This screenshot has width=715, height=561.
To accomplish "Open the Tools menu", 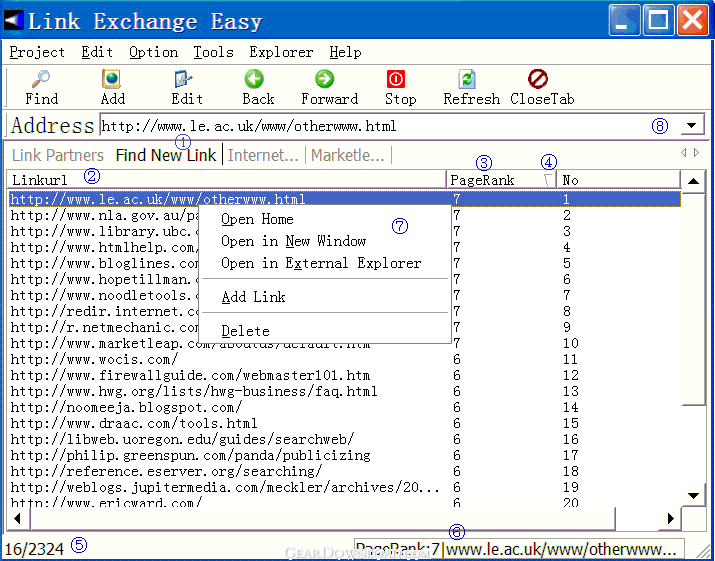I will 213,52.
